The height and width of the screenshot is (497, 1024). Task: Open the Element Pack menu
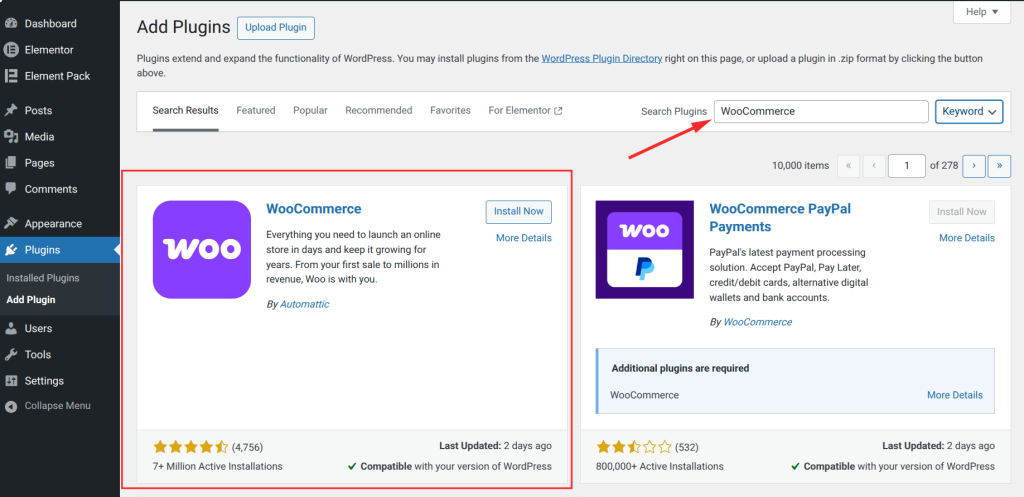click(57, 76)
